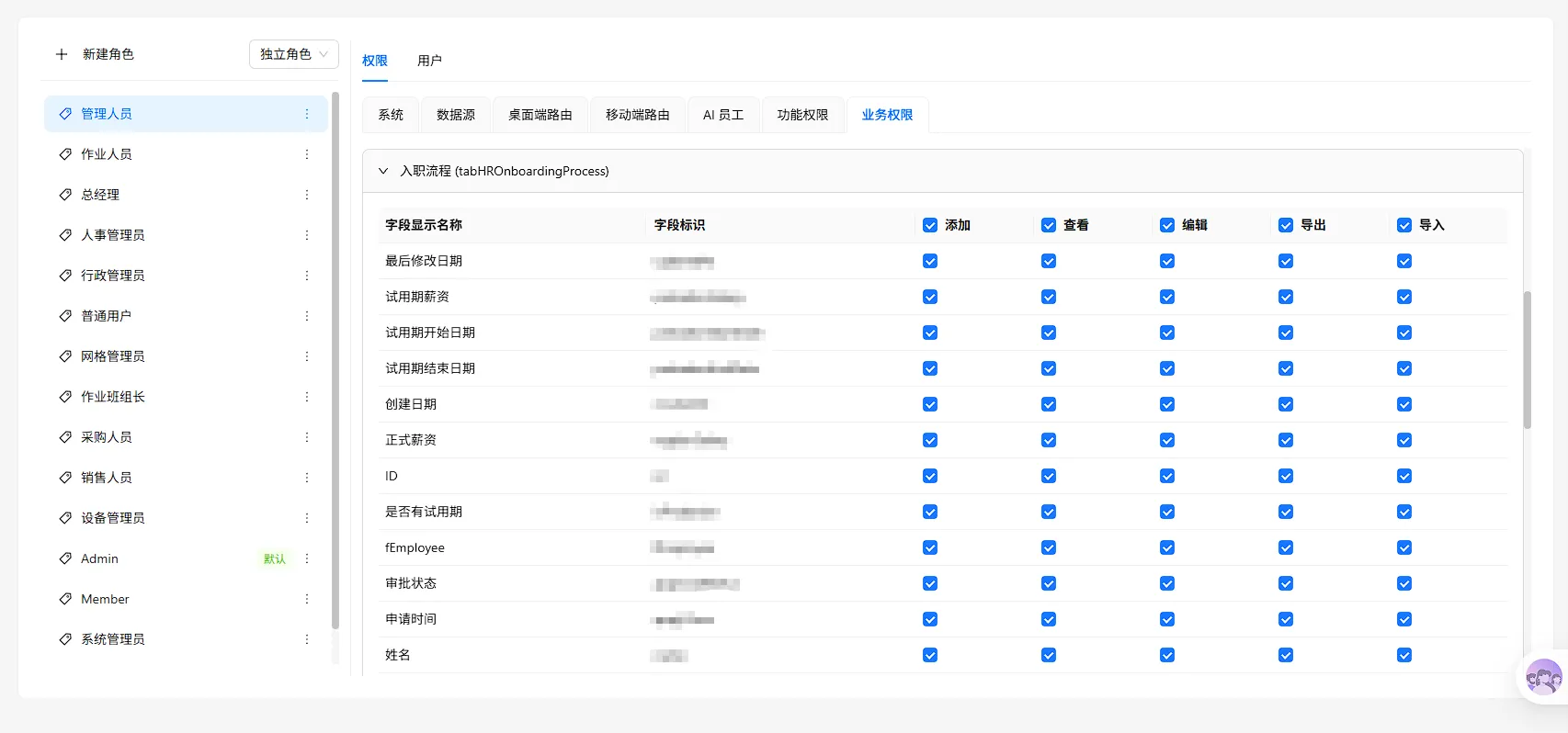The image size is (1568, 733).
Task: Uncheck 导入 permission for 姓名
Action: (x=1404, y=655)
